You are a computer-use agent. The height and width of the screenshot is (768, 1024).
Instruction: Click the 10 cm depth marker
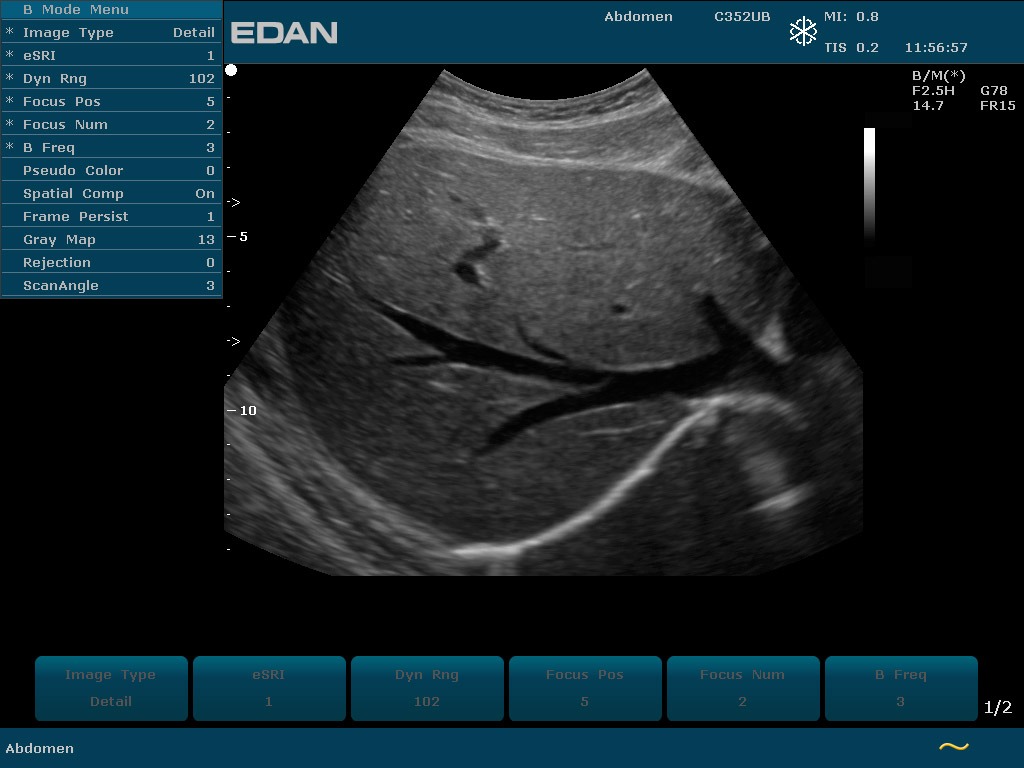[246, 410]
